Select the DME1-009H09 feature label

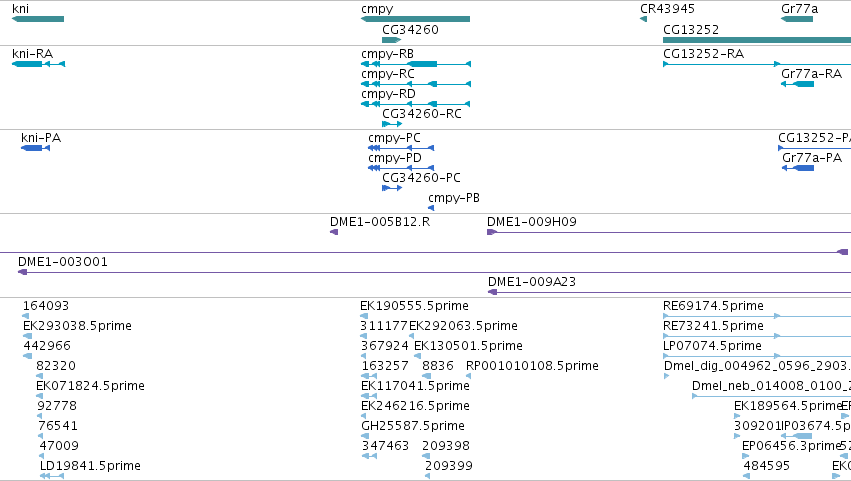pos(532,222)
